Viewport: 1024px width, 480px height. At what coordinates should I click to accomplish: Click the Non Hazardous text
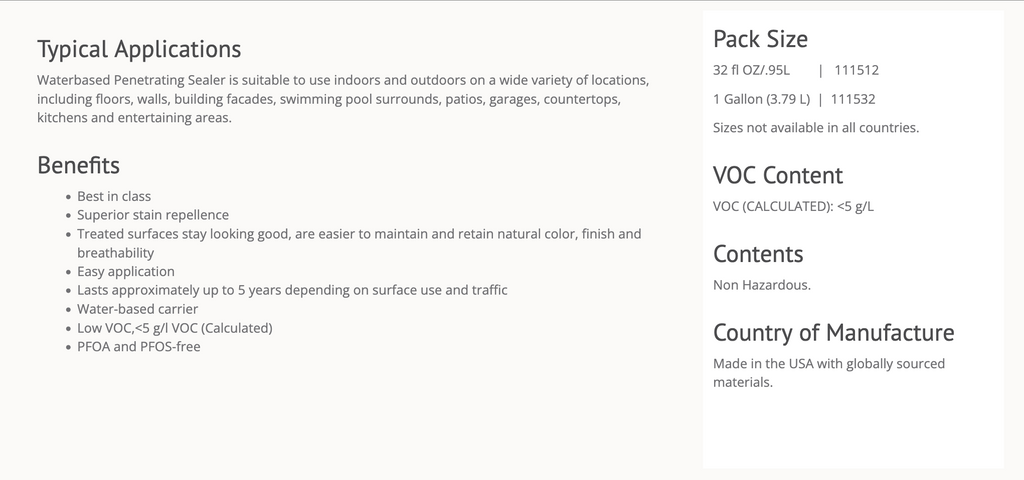click(761, 285)
